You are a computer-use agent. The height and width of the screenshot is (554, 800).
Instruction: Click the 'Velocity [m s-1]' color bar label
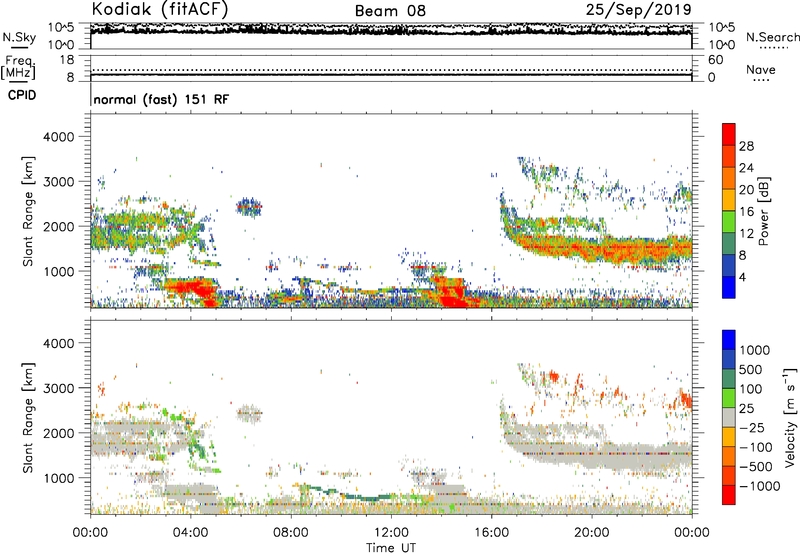pos(790,417)
